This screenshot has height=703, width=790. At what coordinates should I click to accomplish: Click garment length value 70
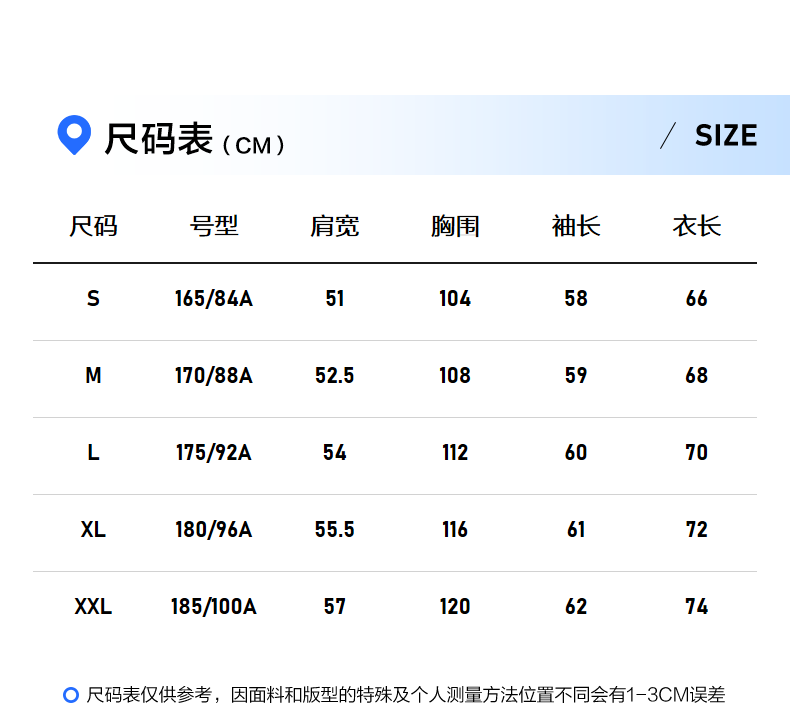pos(697,453)
